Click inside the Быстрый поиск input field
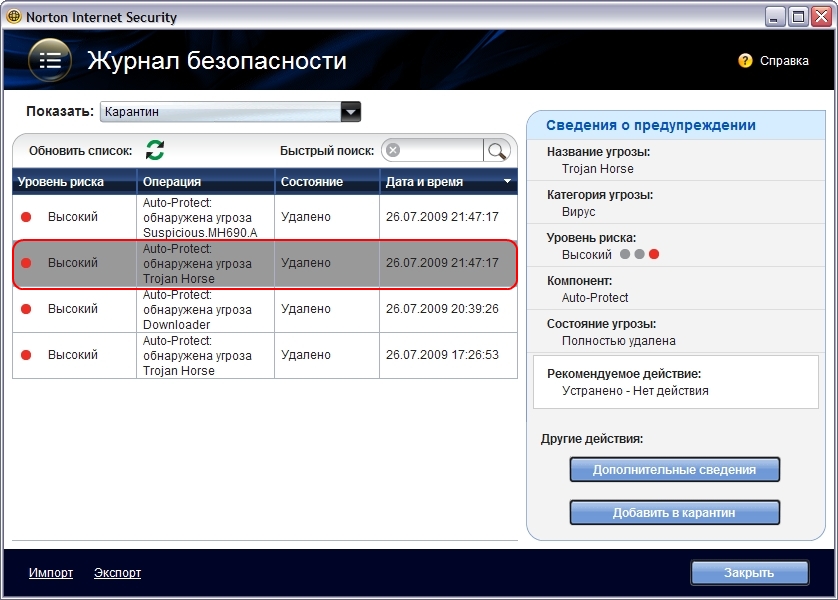Screen dimensions: 838x600 [441, 150]
